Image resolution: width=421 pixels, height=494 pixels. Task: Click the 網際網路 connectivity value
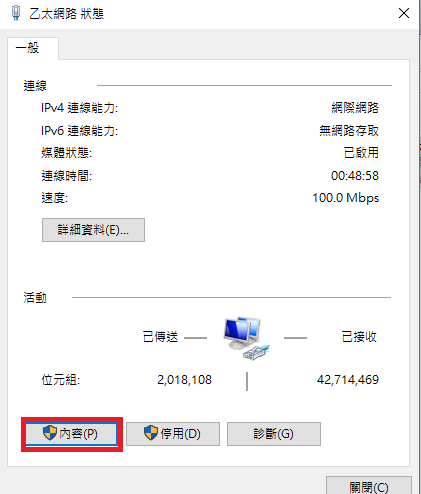(x=355, y=108)
